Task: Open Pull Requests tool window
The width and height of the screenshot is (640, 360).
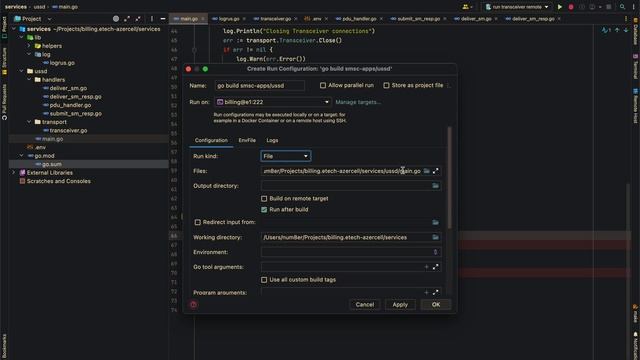Action: point(4,102)
